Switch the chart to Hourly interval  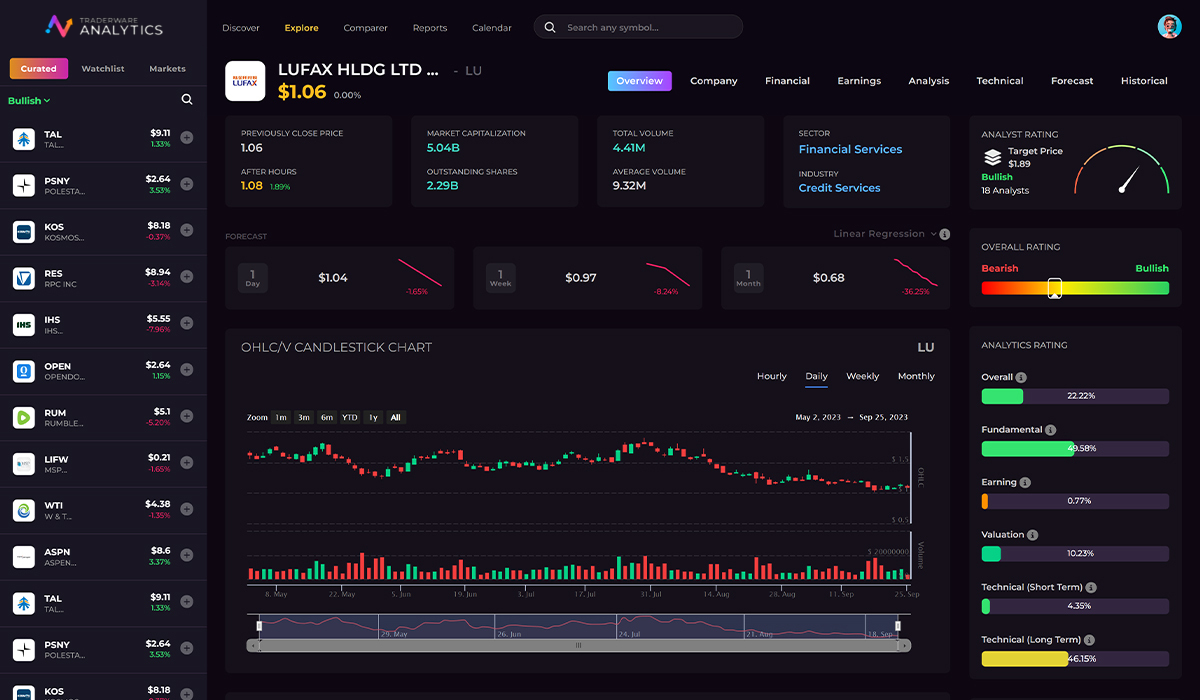772,377
